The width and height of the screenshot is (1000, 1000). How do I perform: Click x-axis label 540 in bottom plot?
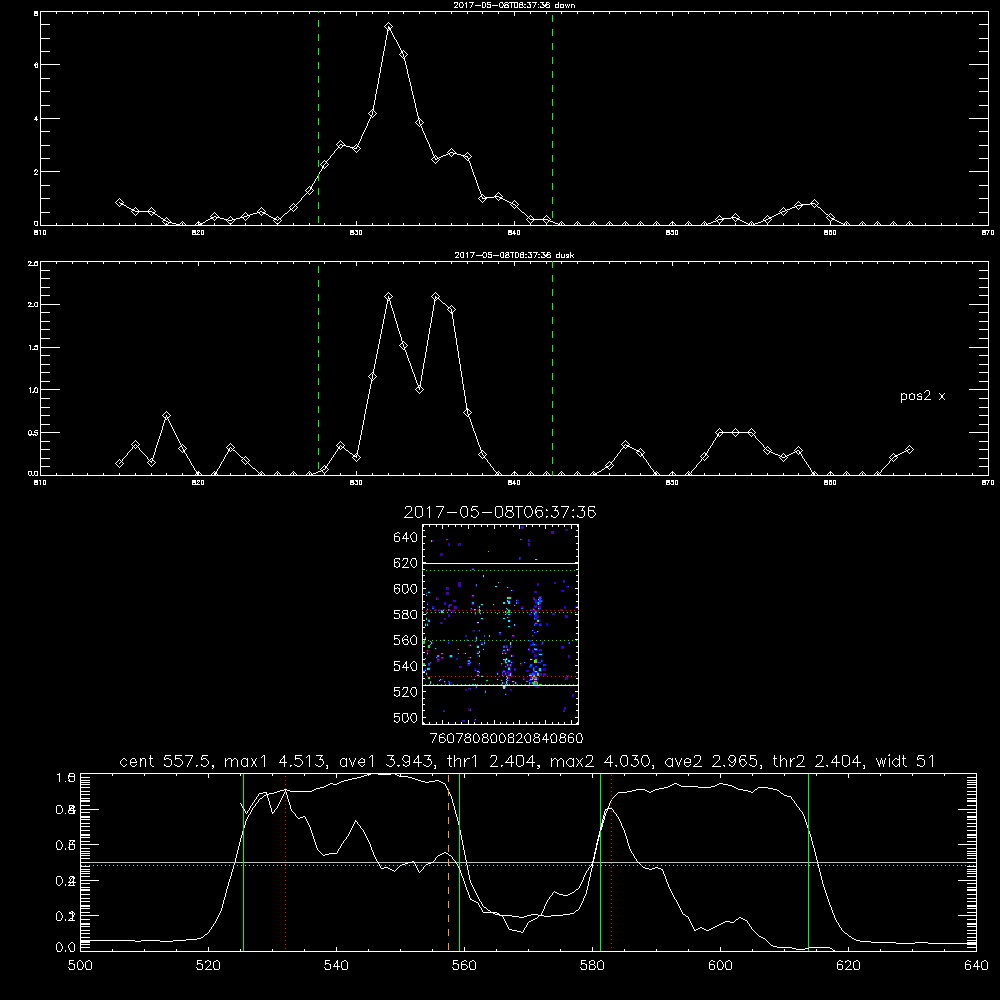336,966
